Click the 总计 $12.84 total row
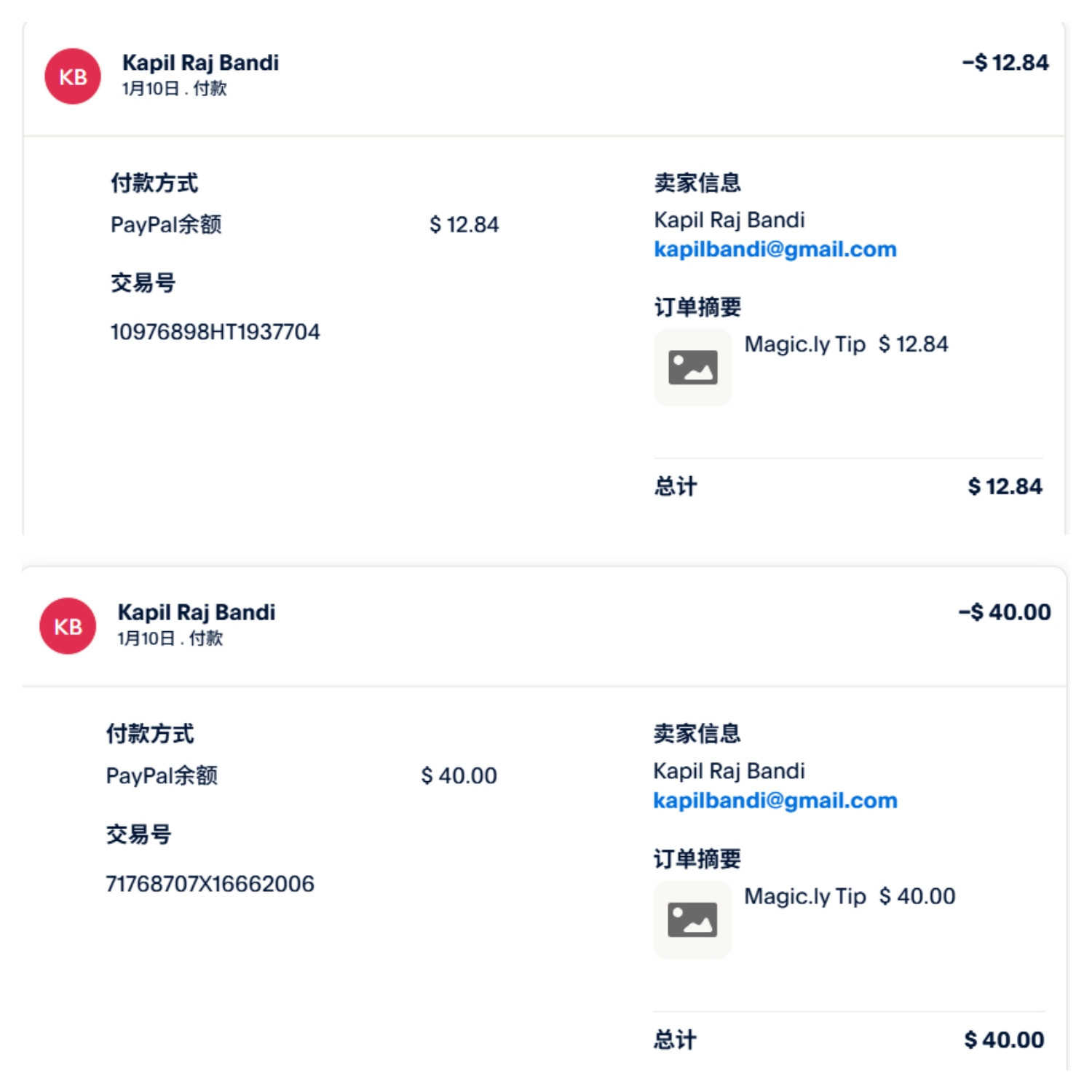 (x=848, y=486)
